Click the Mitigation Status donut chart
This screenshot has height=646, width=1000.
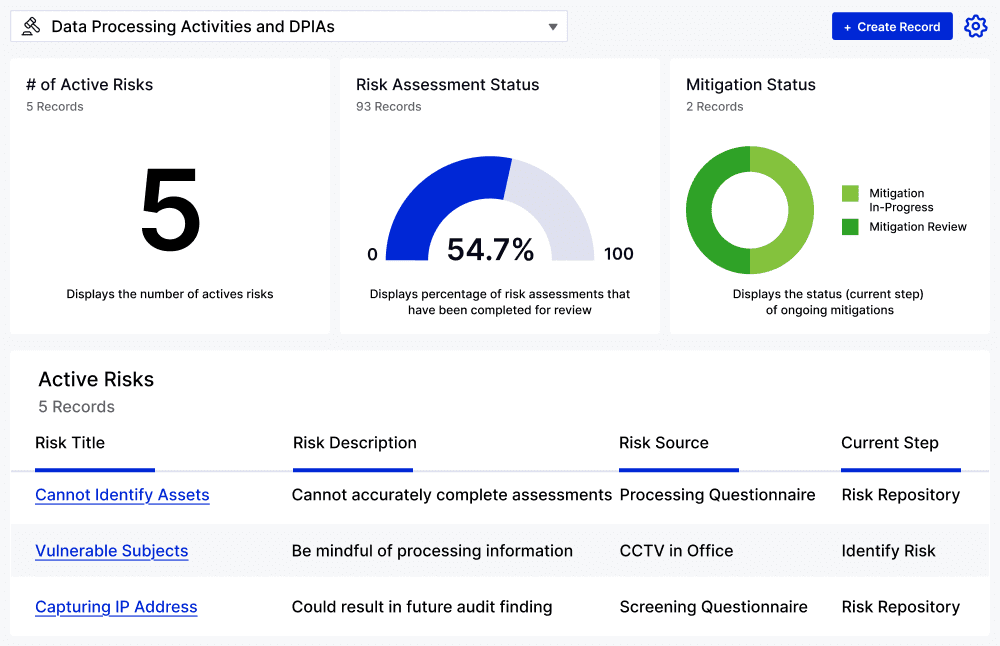749,211
